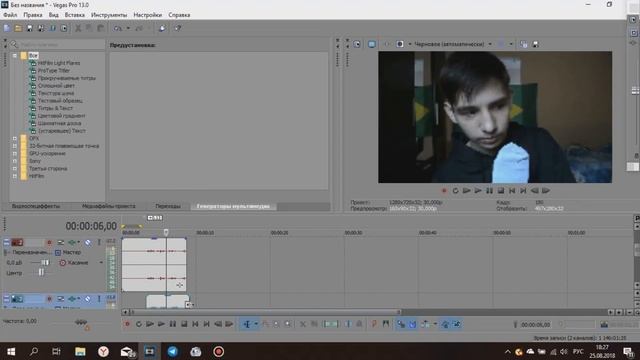Screen dimensions: 640x360
Task: Click the Preview on external monitor icon
Action: tap(371, 44)
